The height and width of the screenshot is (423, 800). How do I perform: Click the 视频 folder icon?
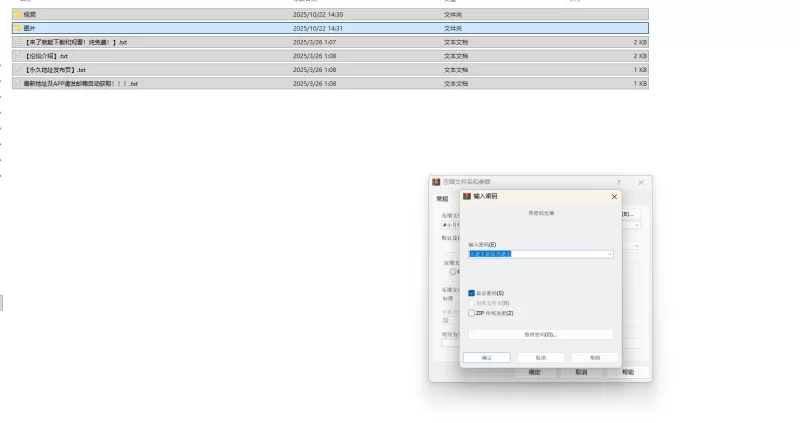click(x=18, y=15)
